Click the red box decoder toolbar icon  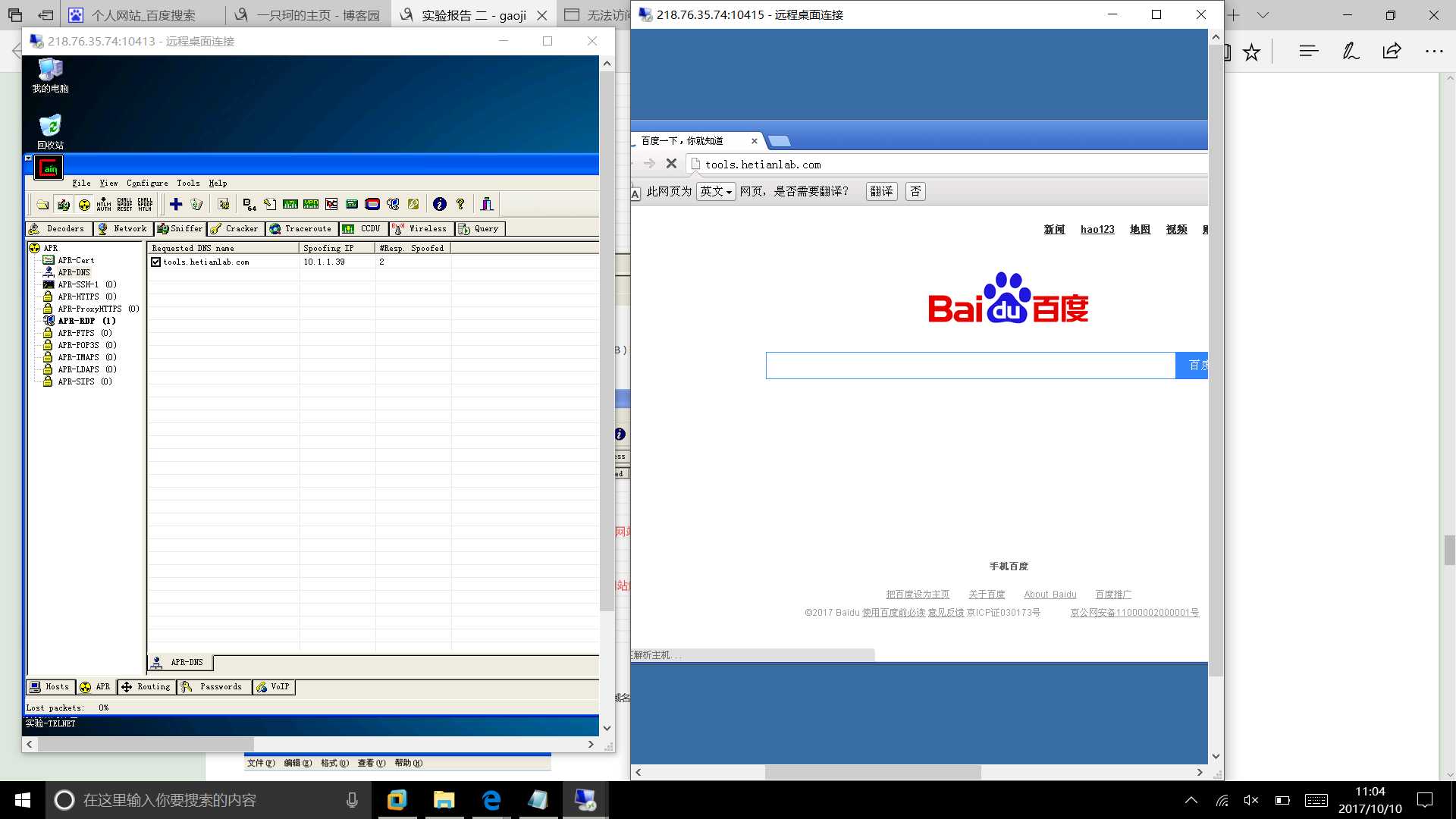(x=372, y=204)
